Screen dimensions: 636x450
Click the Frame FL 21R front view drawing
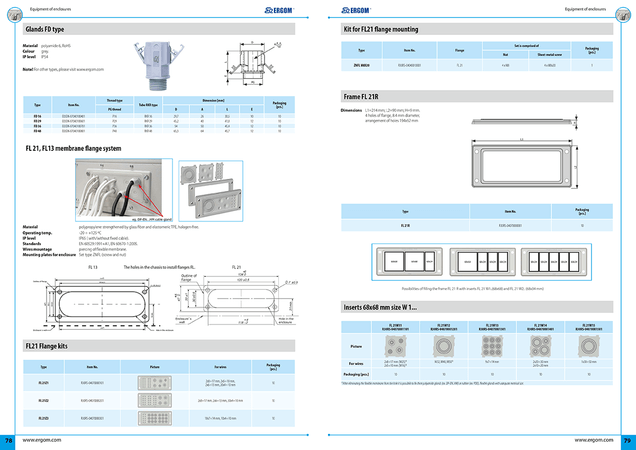[x=522, y=164]
